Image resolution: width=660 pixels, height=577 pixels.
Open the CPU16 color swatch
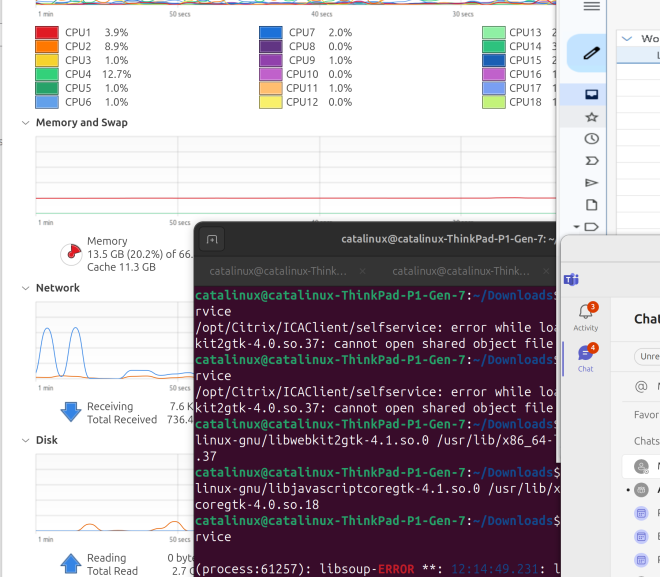(x=494, y=74)
